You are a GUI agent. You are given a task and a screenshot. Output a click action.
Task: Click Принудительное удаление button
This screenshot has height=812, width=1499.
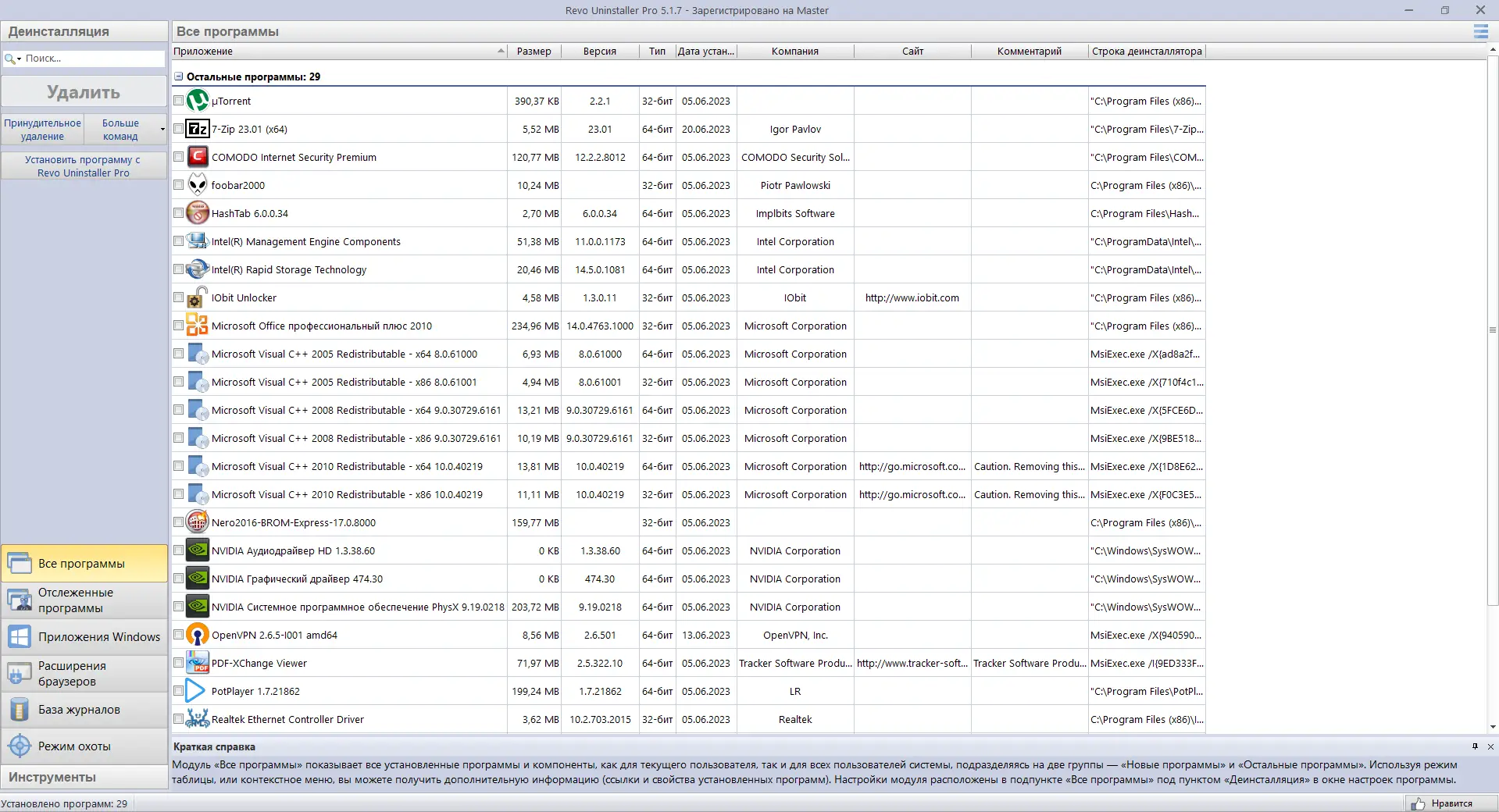coord(42,130)
